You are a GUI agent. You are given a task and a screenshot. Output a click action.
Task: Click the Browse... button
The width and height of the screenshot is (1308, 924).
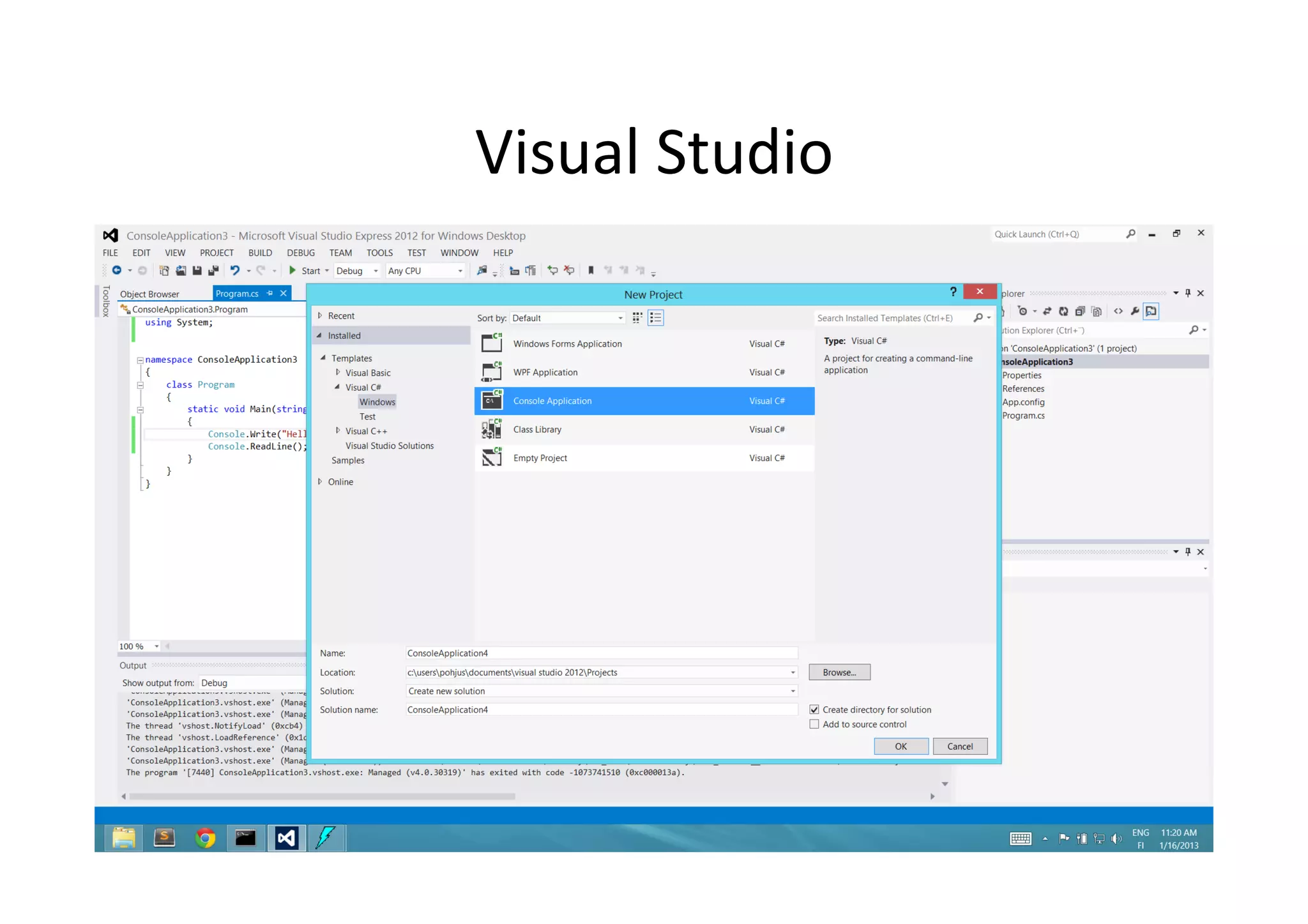pyautogui.click(x=839, y=672)
